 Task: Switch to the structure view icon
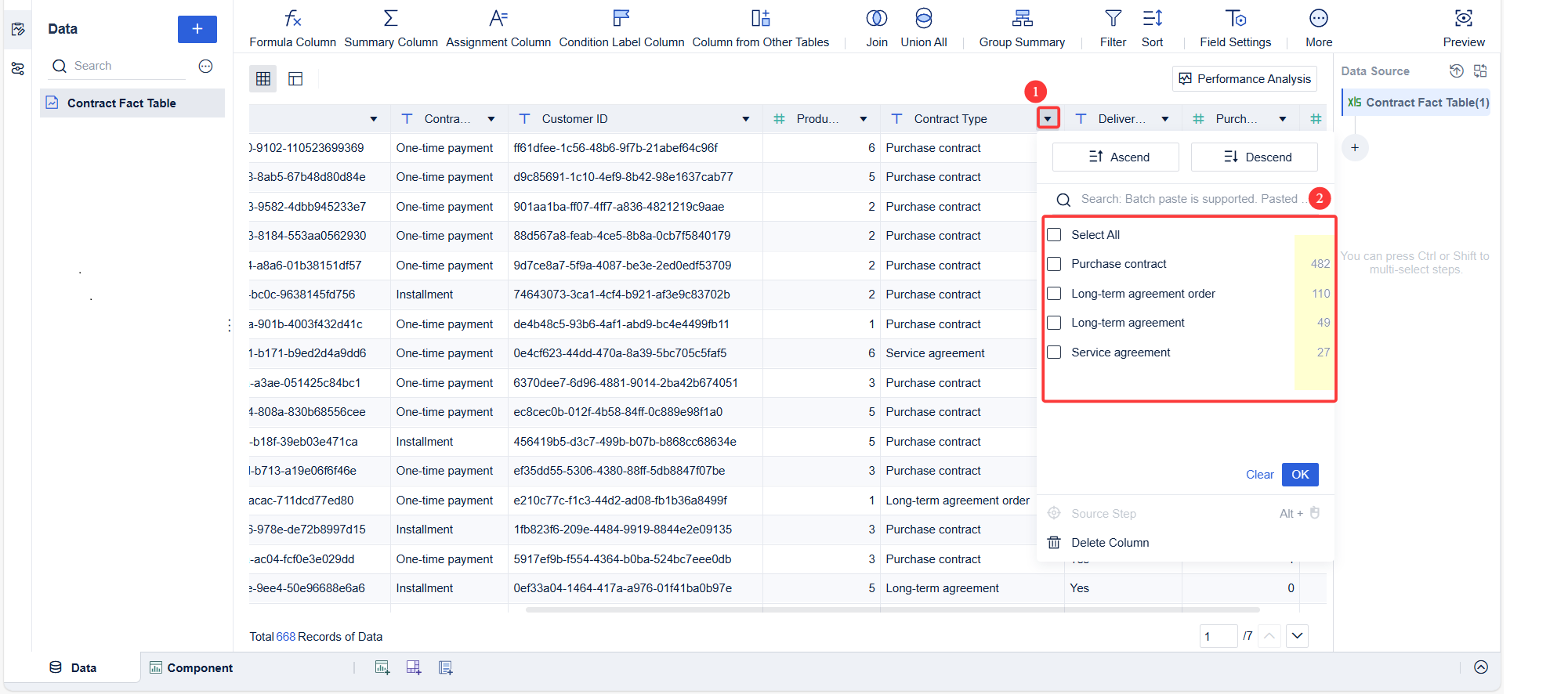click(295, 78)
